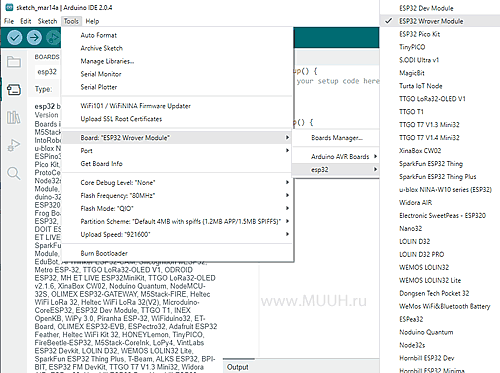
Task: Expand Flash Frequency 80MHz option
Action: point(177,195)
